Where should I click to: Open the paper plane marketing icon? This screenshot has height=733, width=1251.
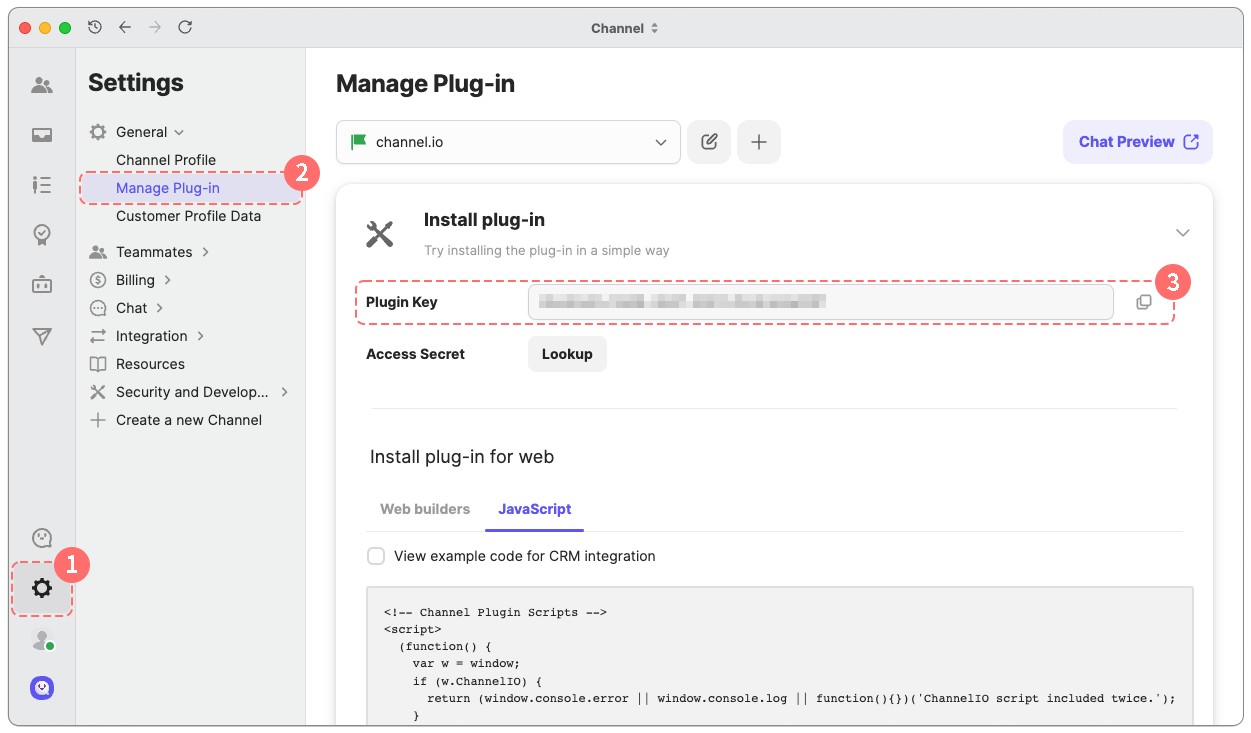tap(42, 336)
